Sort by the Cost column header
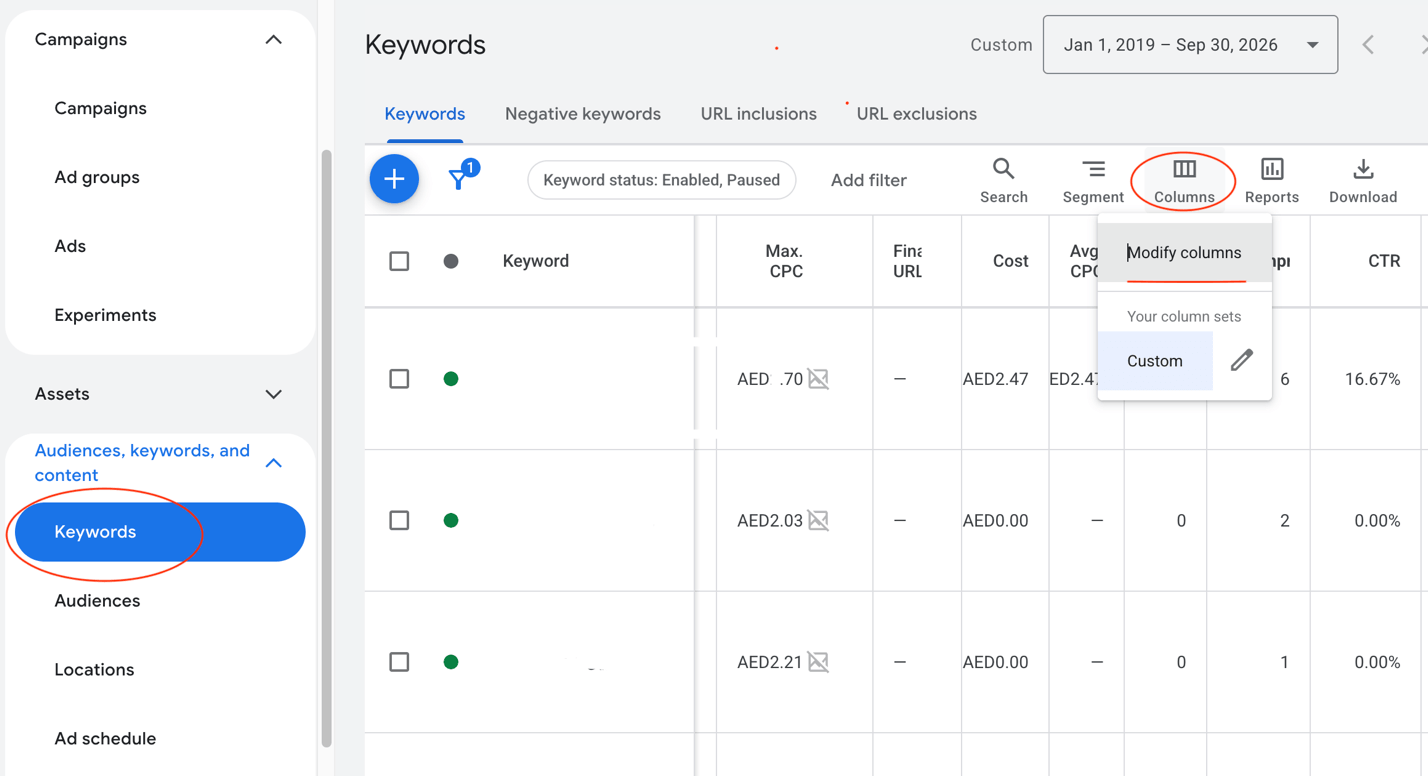This screenshot has width=1428, height=776. tap(1010, 261)
